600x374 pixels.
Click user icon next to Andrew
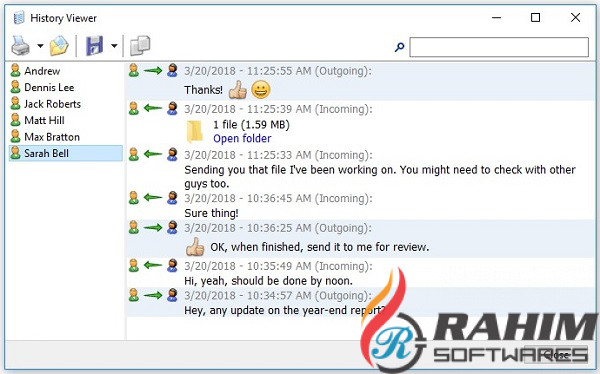pos(15,70)
